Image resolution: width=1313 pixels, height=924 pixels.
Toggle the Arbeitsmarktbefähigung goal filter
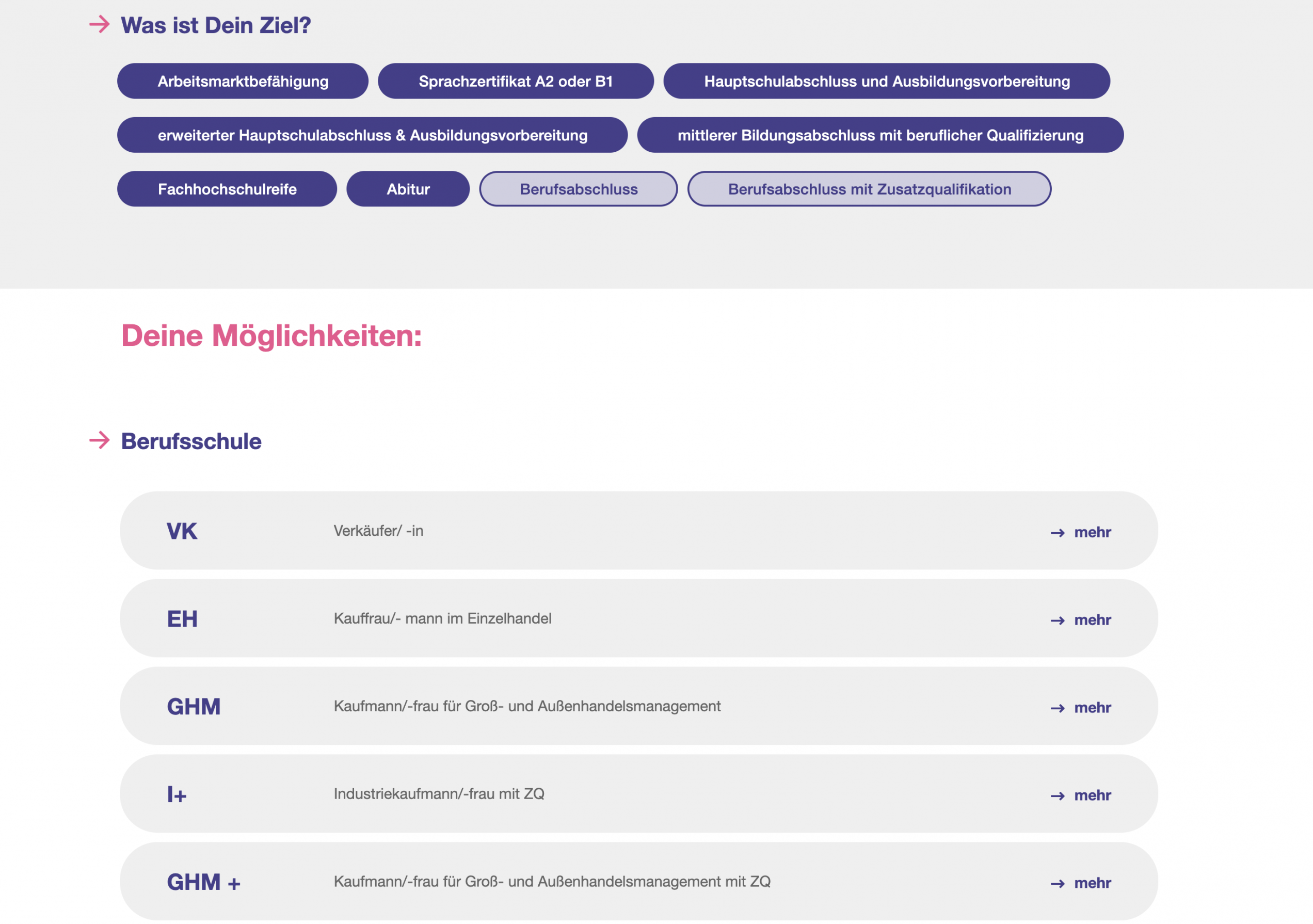pyautogui.click(x=243, y=81)
